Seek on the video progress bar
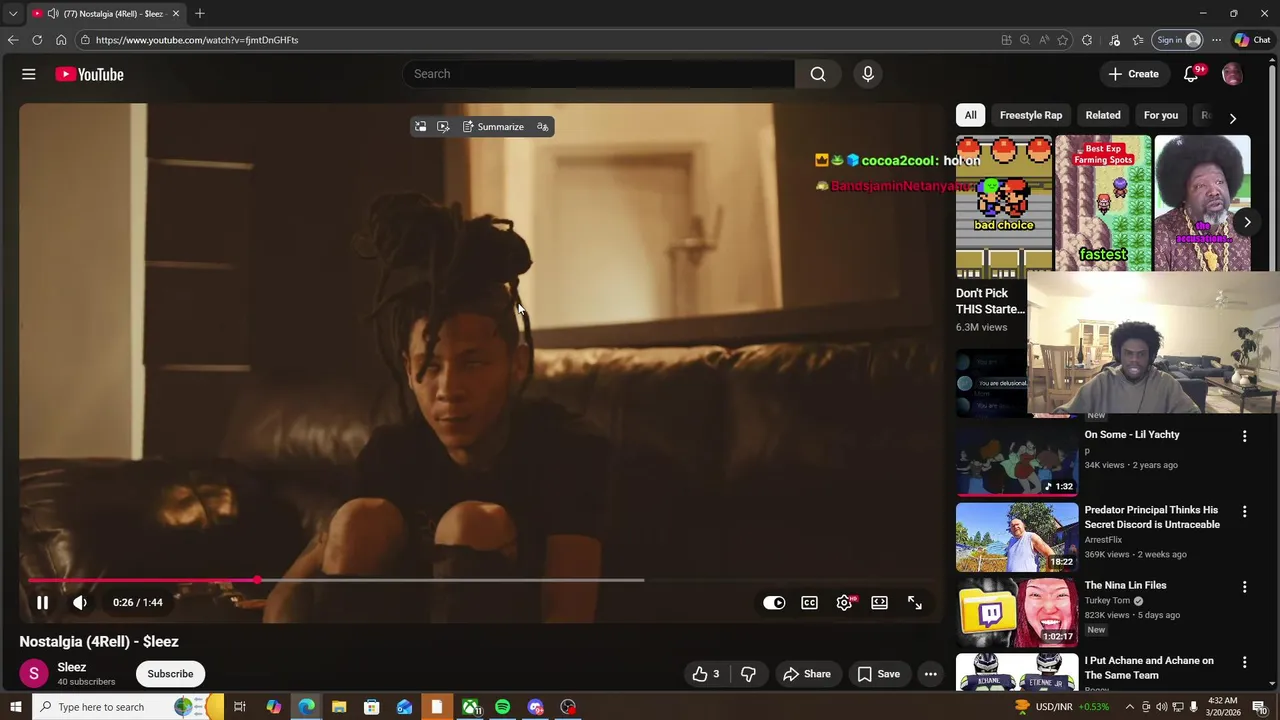This screenshot has width=1280, height=720. pyautogui.click(x=480, y=580)
